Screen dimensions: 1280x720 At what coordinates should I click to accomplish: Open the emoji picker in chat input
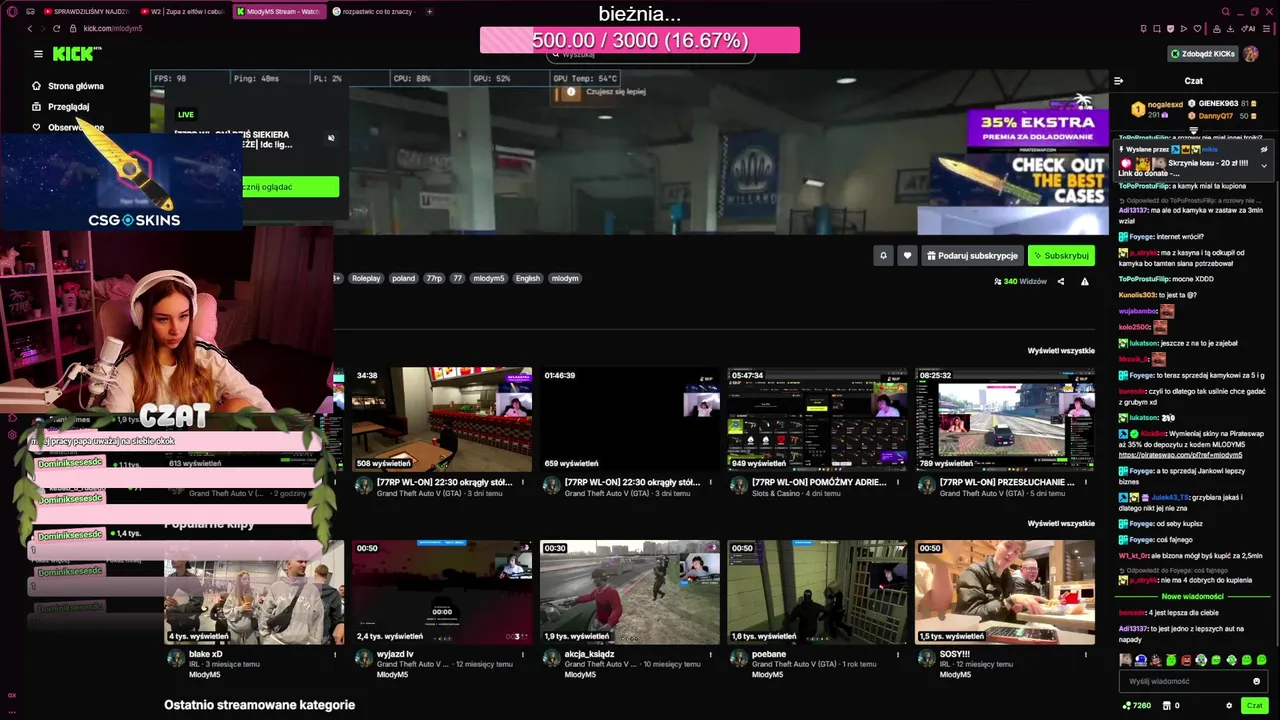coord(1257,681)
